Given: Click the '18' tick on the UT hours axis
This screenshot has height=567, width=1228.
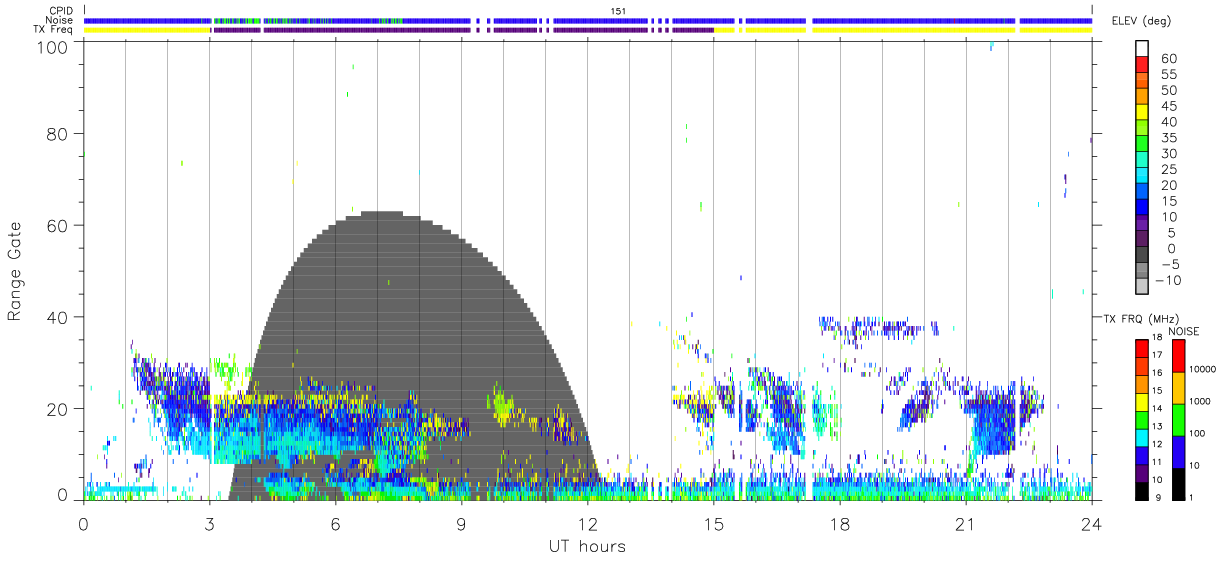Looking at the screenshot, I should tap(839, 524).
